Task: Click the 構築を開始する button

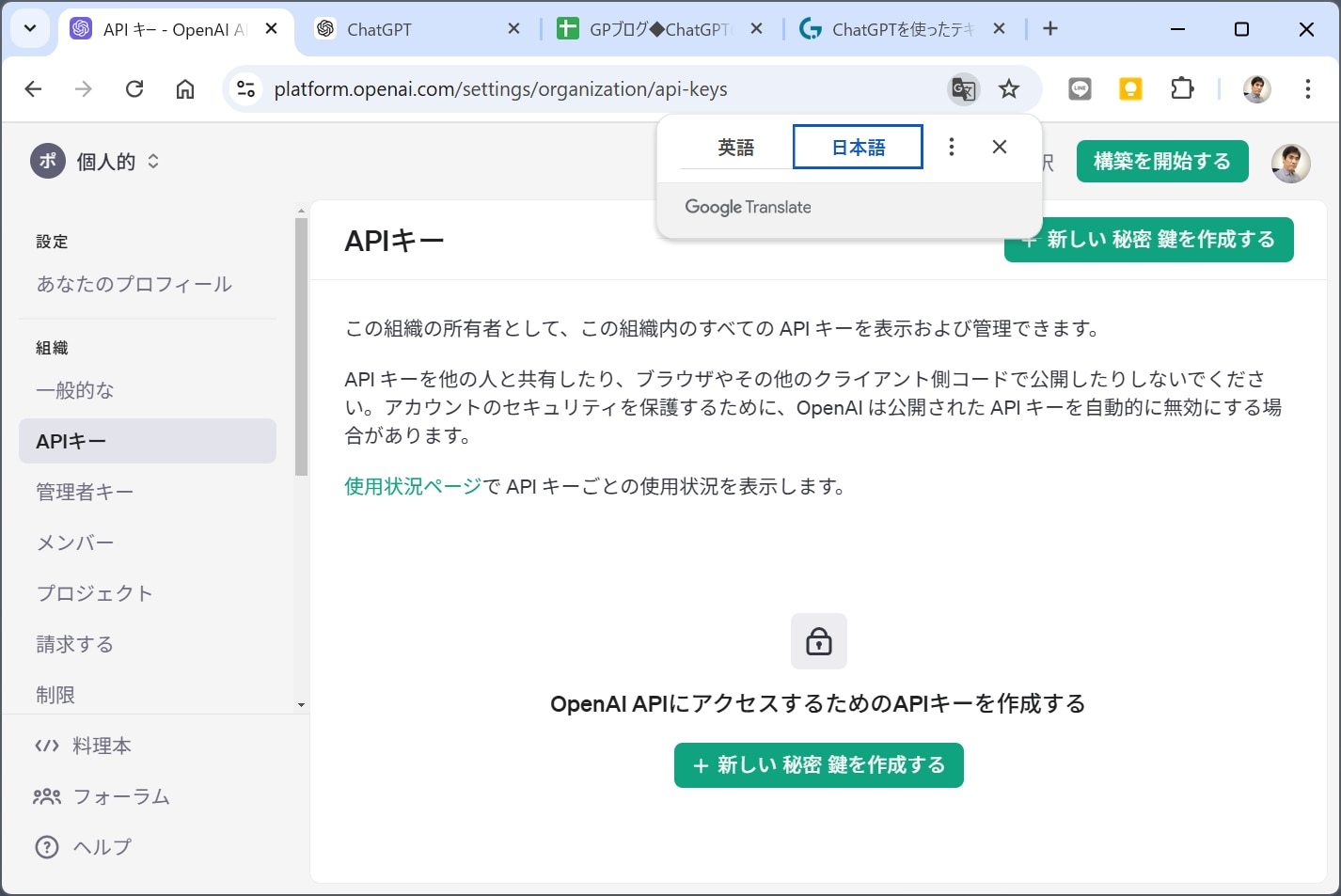Action: coord(1162,162)
